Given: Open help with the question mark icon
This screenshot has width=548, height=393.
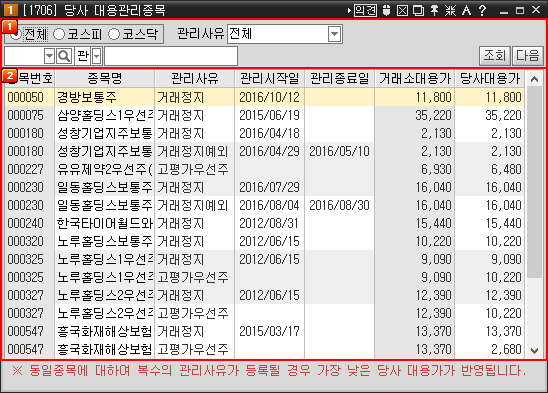Looking at the screenshot, I should [x=482, y=10].
